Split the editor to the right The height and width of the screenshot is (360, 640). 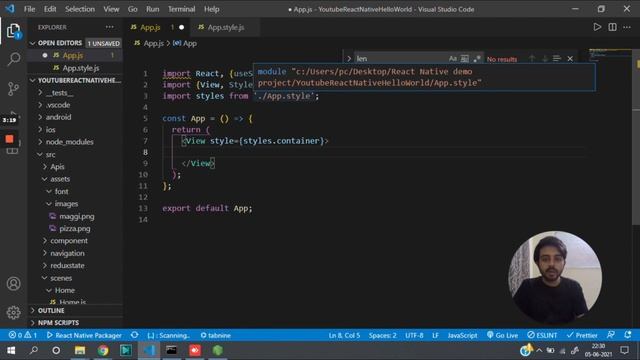(612, 27)
